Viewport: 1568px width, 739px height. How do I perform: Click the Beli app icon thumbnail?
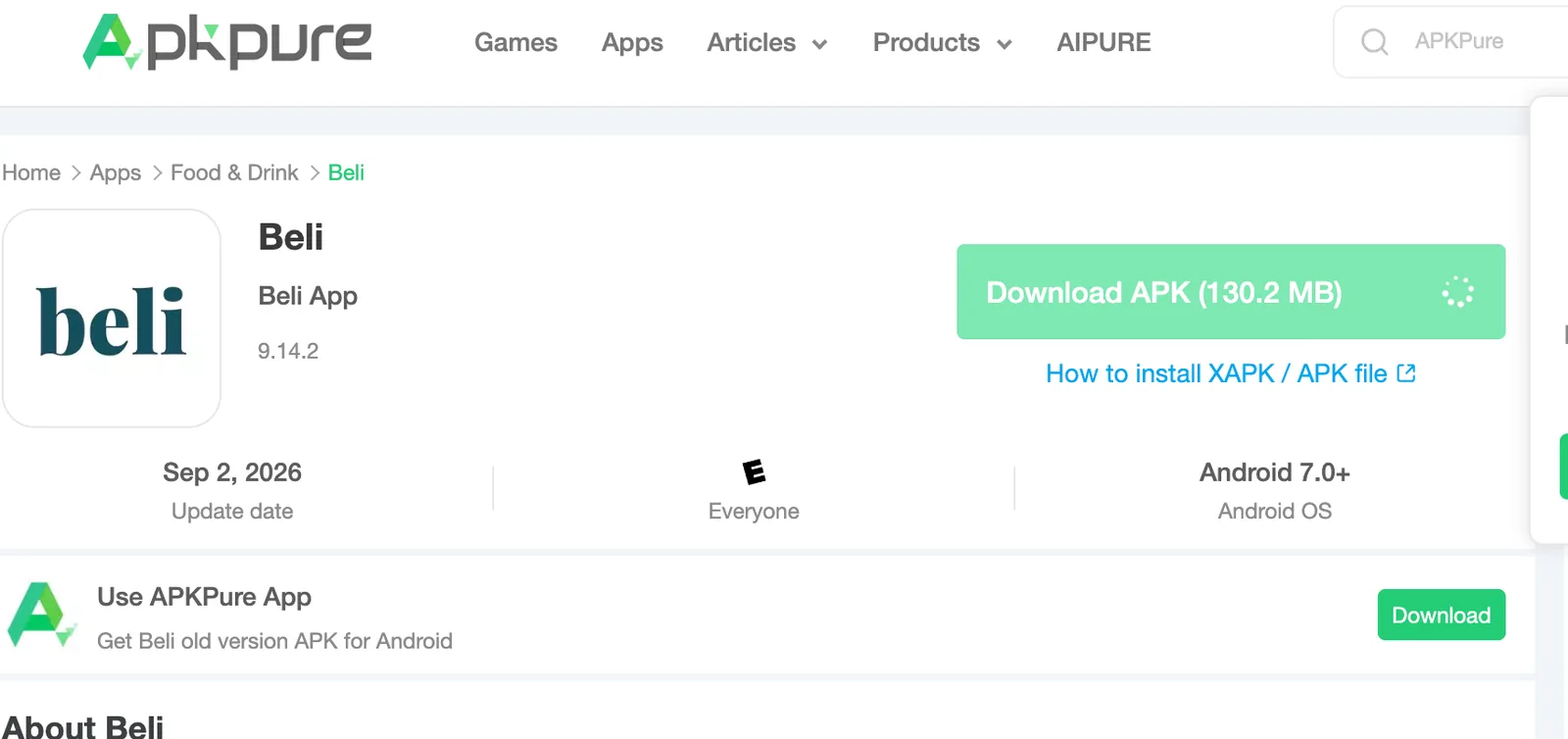[x=112, y=318]
